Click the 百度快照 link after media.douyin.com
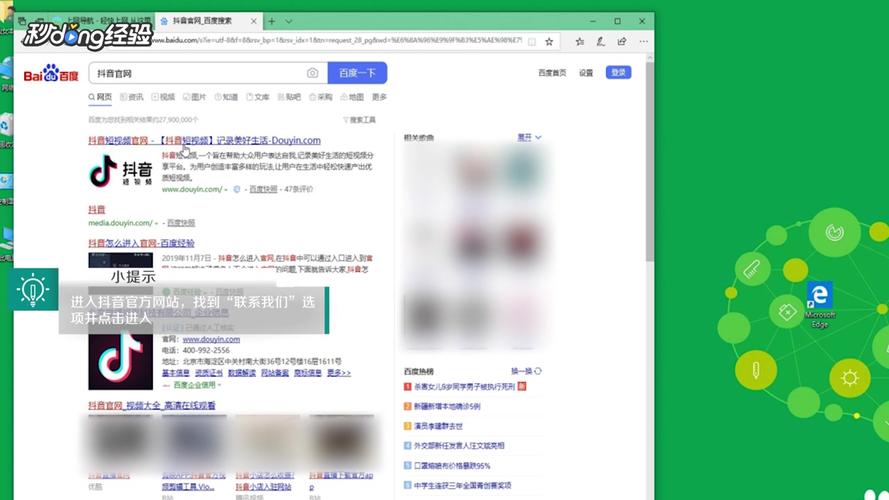The height and width of the screenshot is (500, 889). (181, 223)
